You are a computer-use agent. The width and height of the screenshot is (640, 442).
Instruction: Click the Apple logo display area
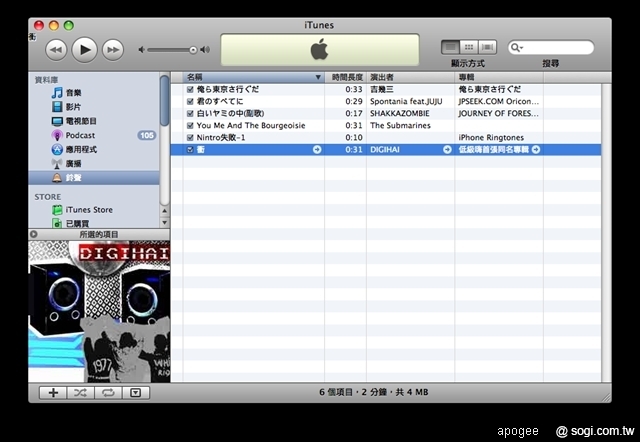[x=320, y=50]
